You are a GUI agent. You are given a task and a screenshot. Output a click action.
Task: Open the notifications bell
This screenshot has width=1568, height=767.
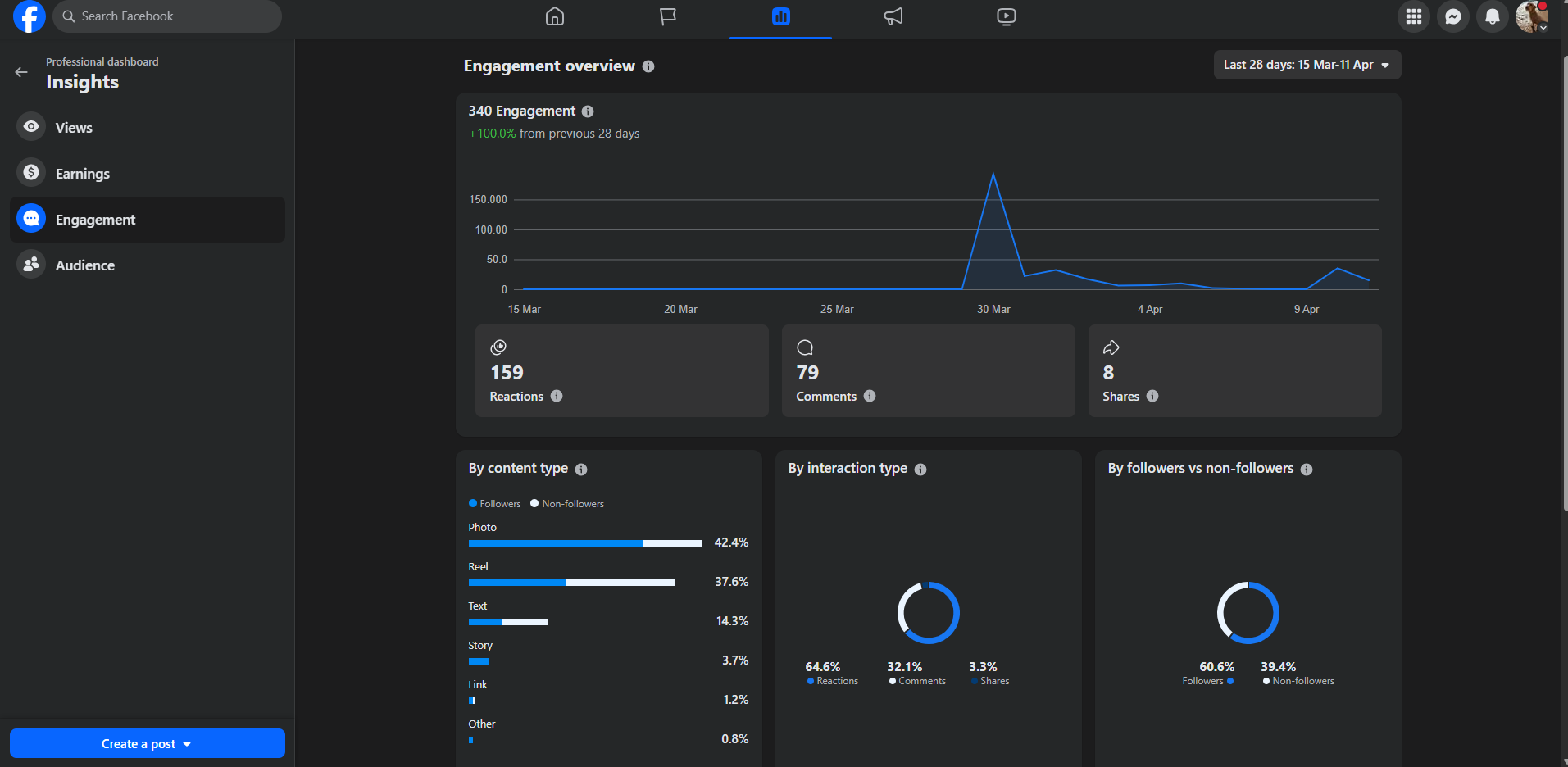point(1493,16)
